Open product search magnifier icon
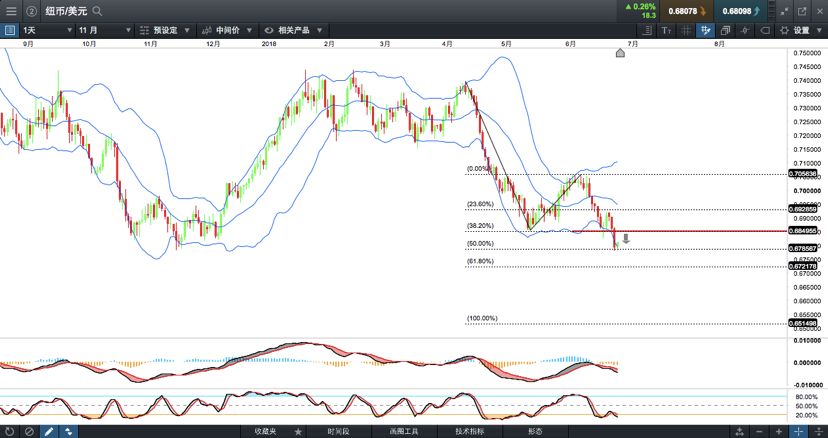Image resolution: width=828 pixels, height=438 pixels. 97,11
